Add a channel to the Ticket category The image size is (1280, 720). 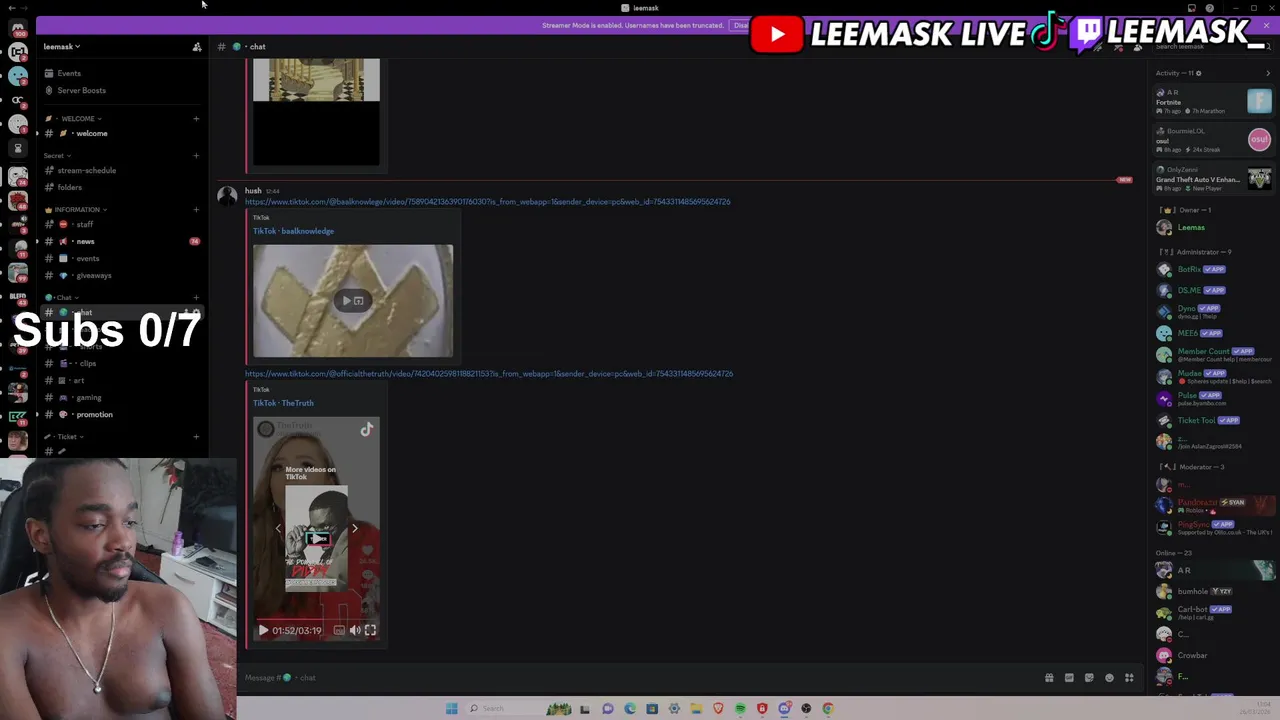196,436
